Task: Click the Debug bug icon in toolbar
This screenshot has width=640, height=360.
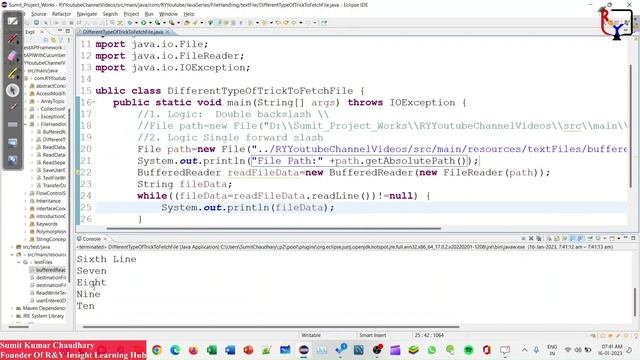Action: pos(130,23)
